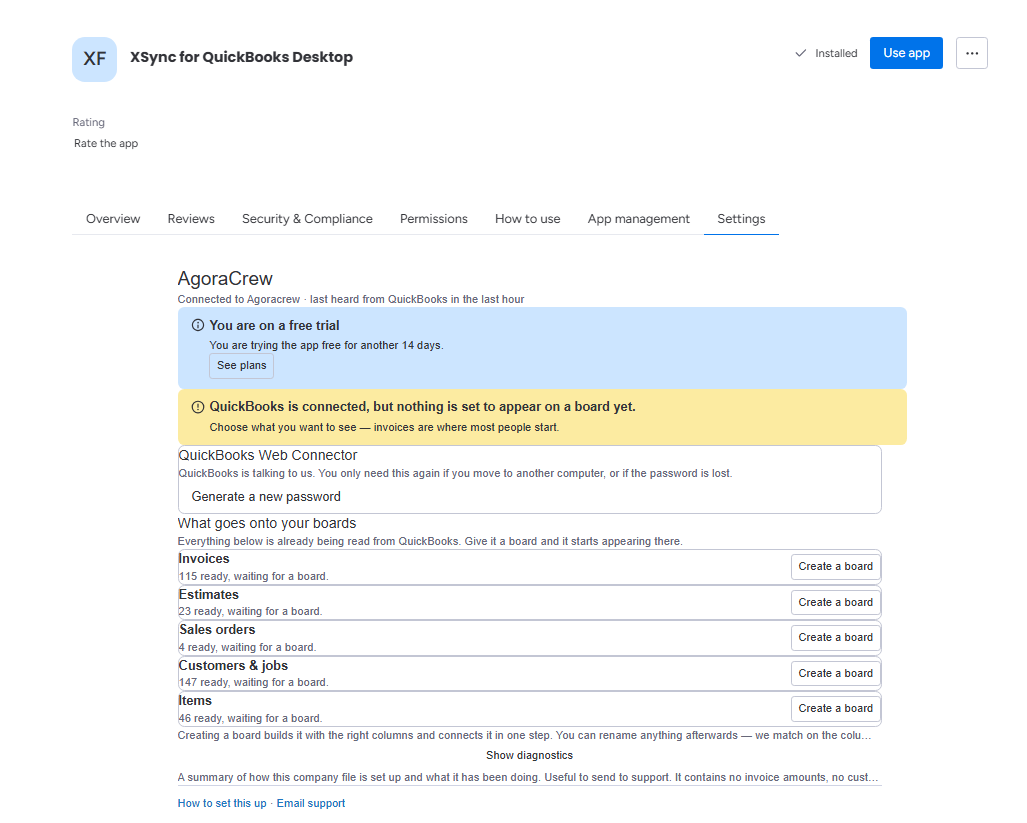1027x823 pixels.
Task: Create a board for Invoices
Action: pos(835,566)
